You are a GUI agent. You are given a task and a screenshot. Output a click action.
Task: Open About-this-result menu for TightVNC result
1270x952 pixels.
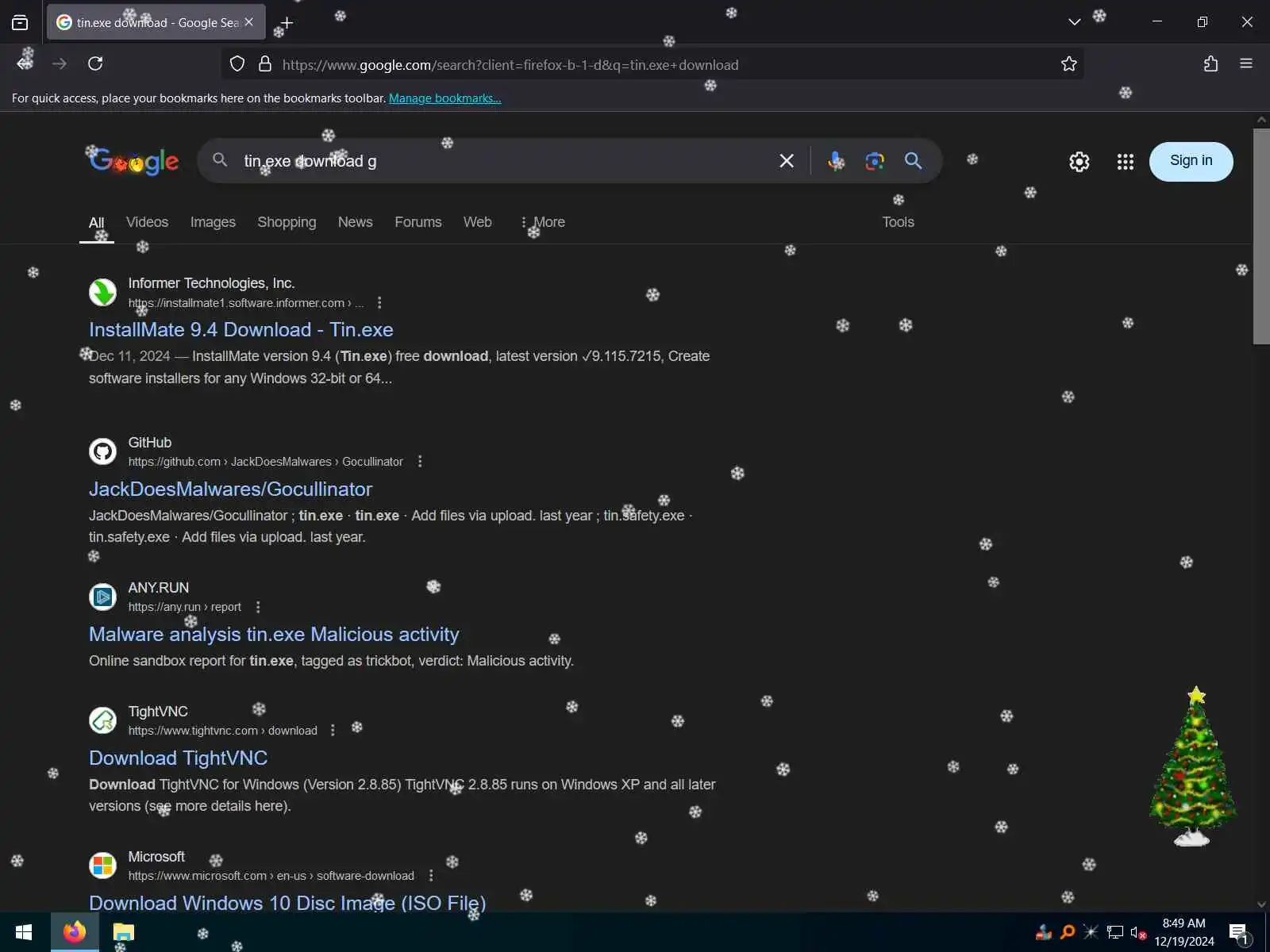point(333,731)
